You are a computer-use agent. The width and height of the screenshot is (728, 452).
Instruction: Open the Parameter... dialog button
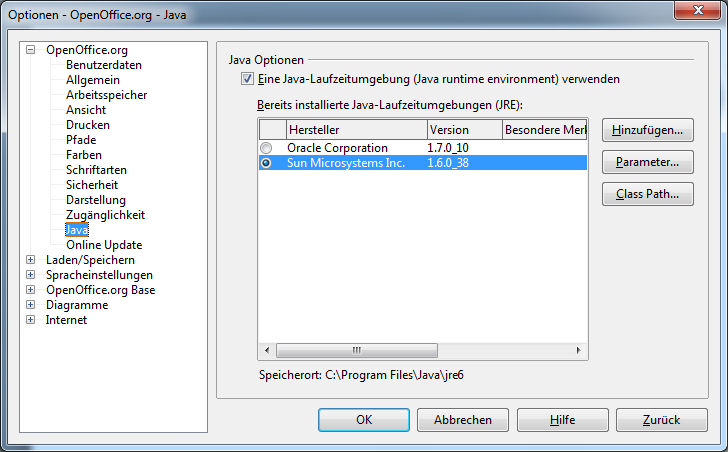click(x=648, y=162)
